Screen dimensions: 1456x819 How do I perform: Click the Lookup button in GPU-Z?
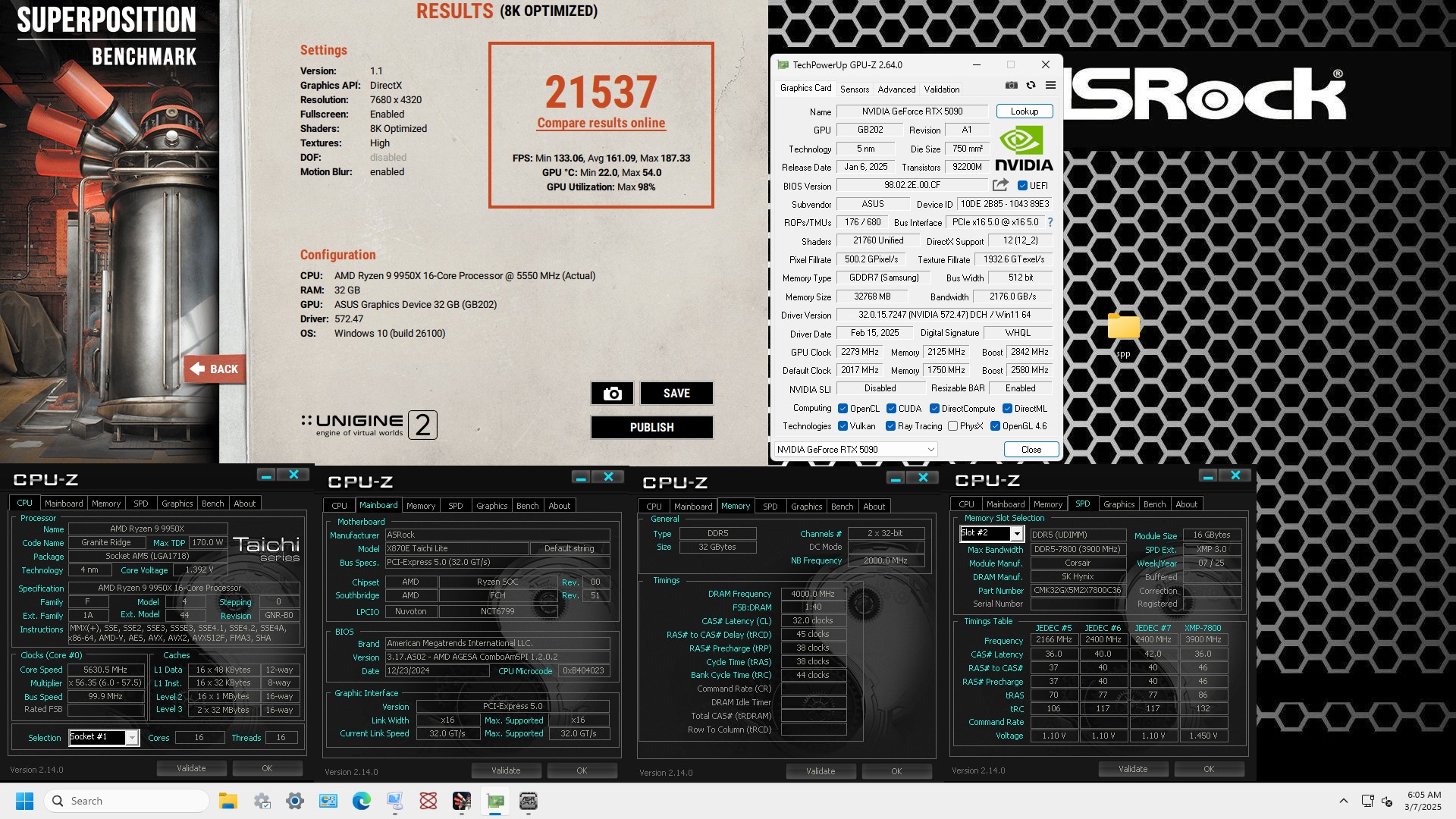coord(1024,111)
